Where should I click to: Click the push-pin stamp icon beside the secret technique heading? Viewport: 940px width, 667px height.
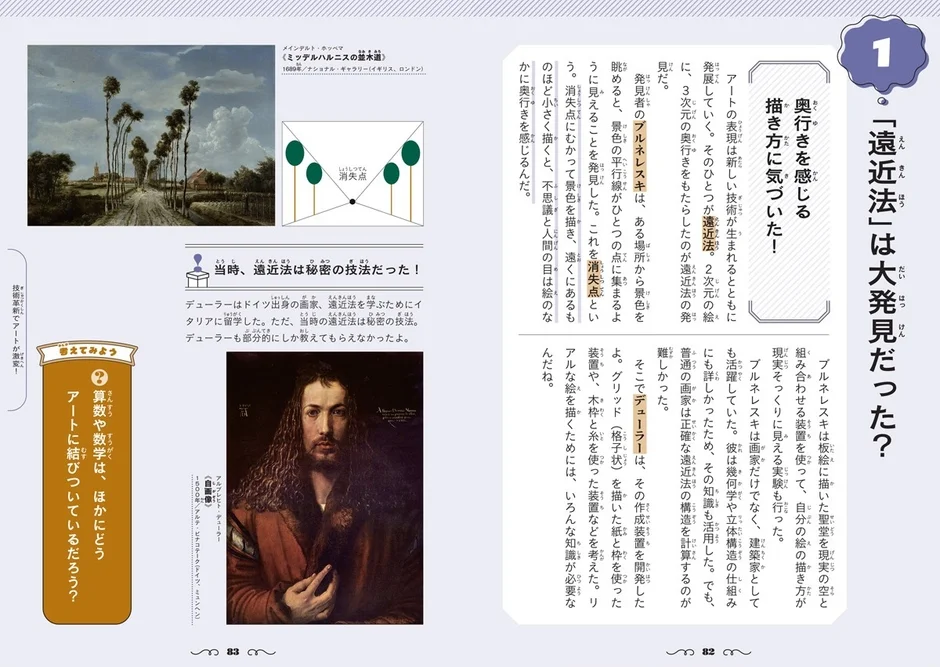[x=196, y=271]
